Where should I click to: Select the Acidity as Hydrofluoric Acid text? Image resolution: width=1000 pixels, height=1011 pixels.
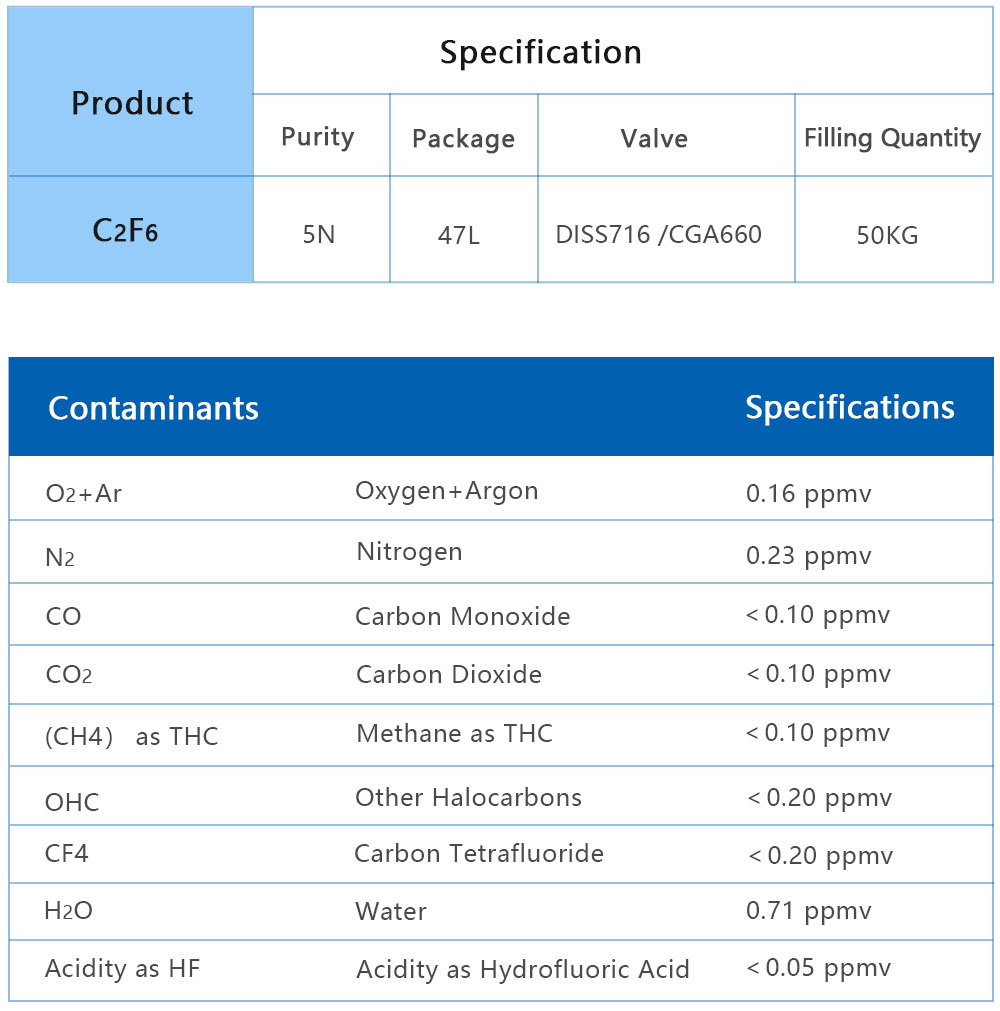coord(522,969)
